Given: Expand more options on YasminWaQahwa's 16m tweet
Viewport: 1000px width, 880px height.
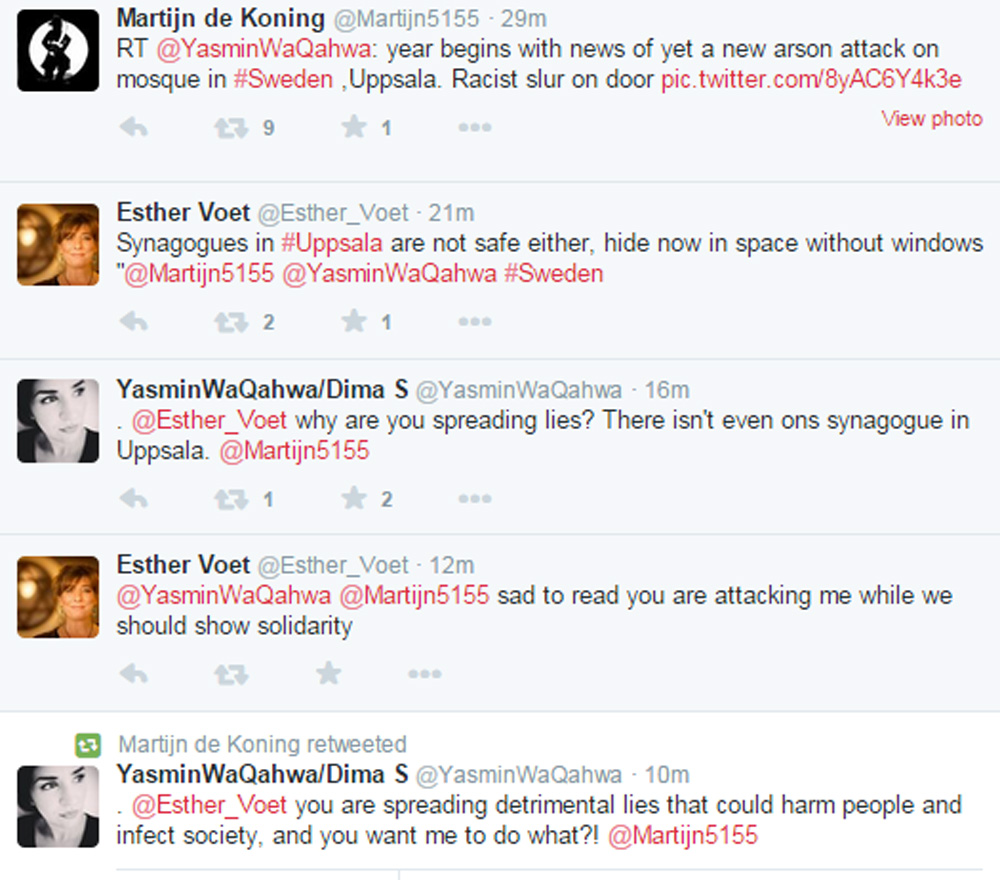Looking at the screenshot, I should [x=474, y=499].
